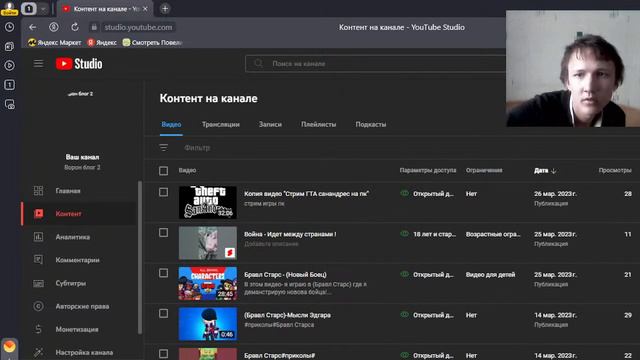
Task: Toggle visibility eye for Война video
Action: [404, 234]
